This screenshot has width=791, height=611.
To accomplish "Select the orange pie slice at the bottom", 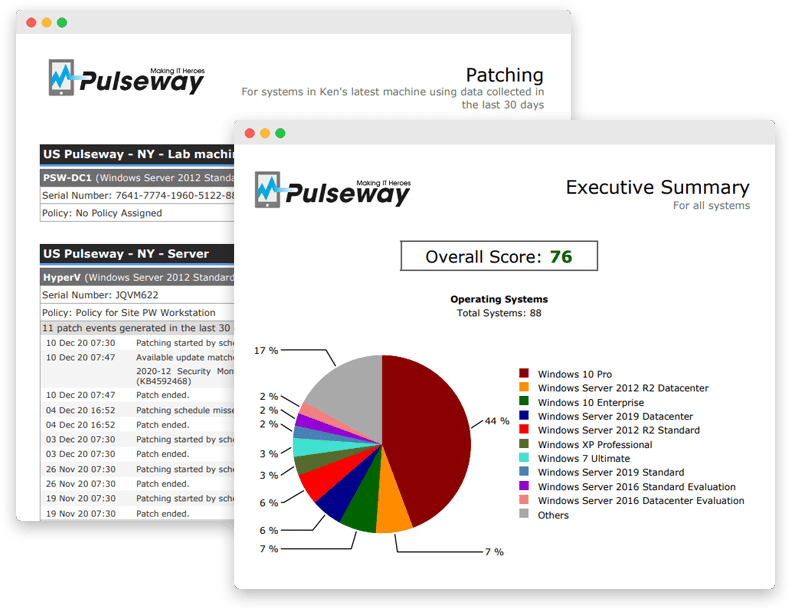I will [x=392, y=499].
